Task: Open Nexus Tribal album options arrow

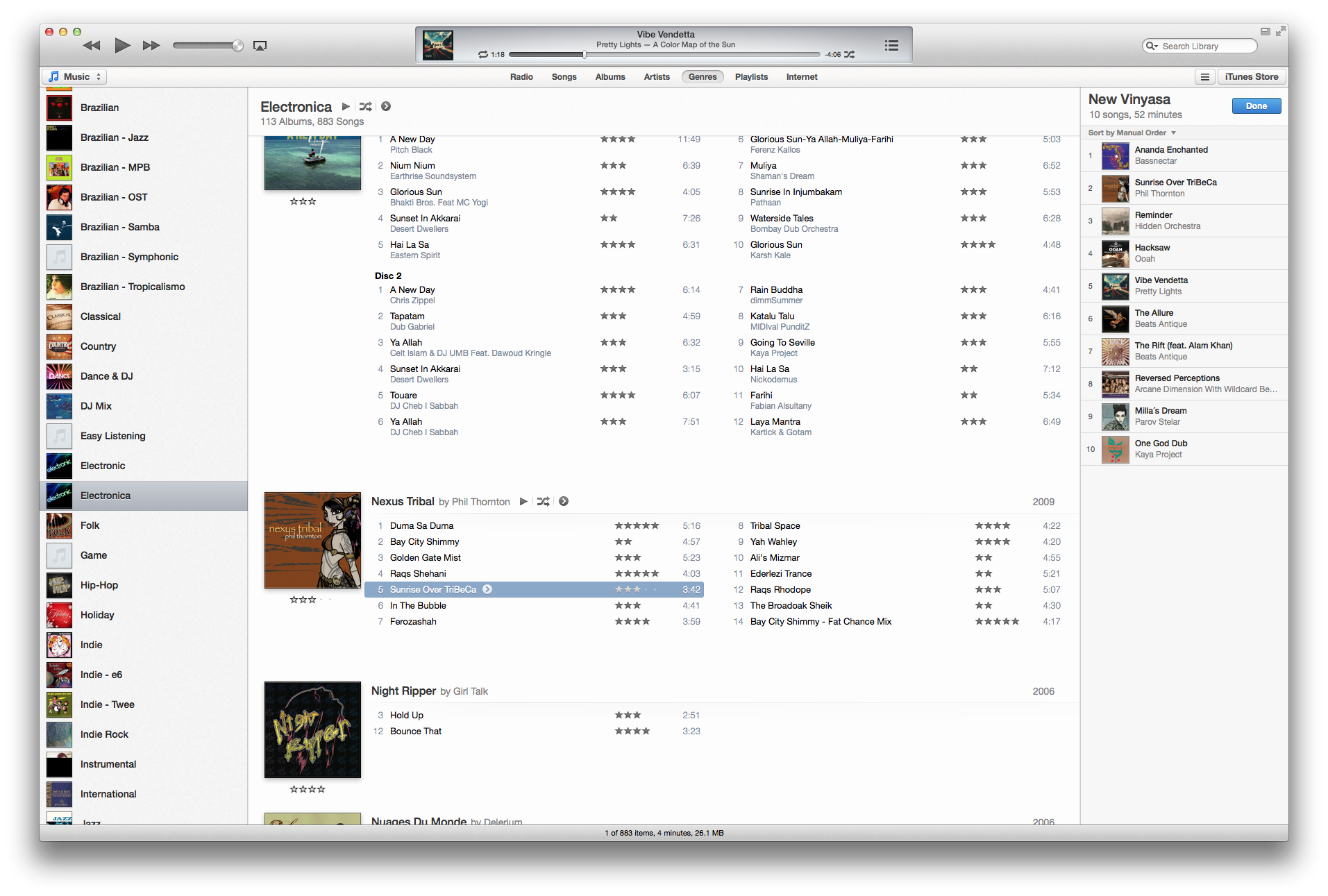Action: click(x=564, y=502)
